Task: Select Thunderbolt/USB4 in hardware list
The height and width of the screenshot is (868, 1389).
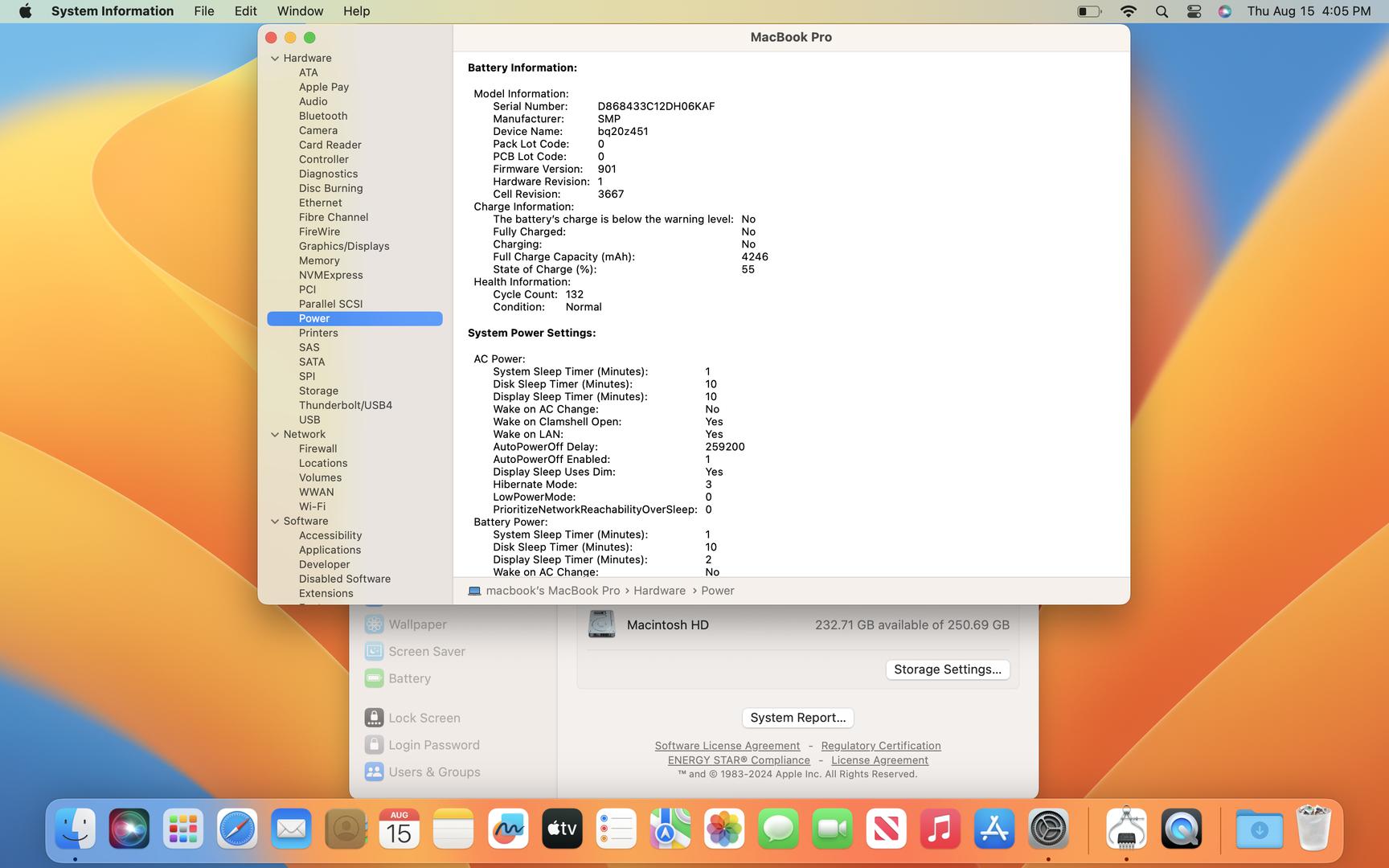Action: [346, 406]
